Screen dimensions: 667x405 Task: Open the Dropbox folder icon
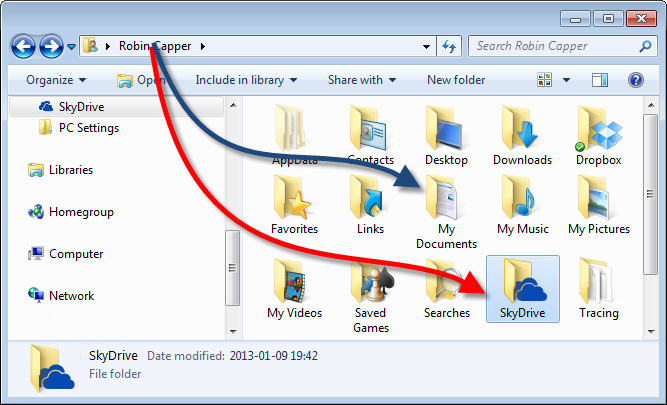click(x=599, y=130)
